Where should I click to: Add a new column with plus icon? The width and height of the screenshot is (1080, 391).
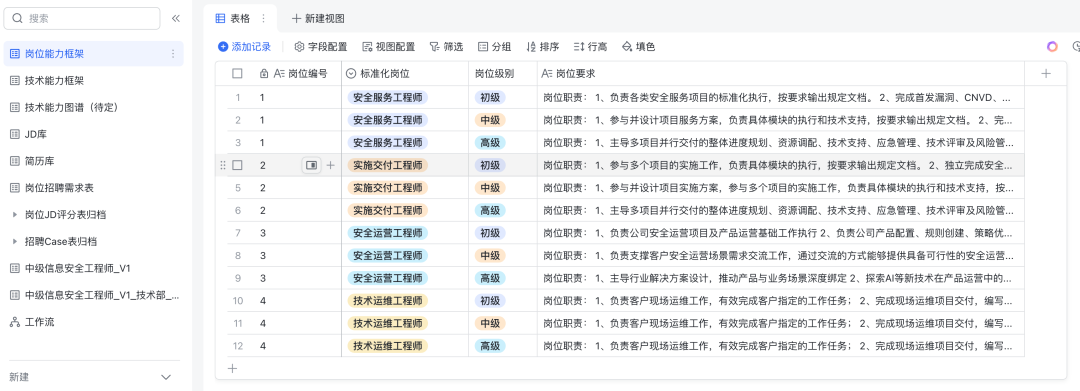pos(1046,73)
